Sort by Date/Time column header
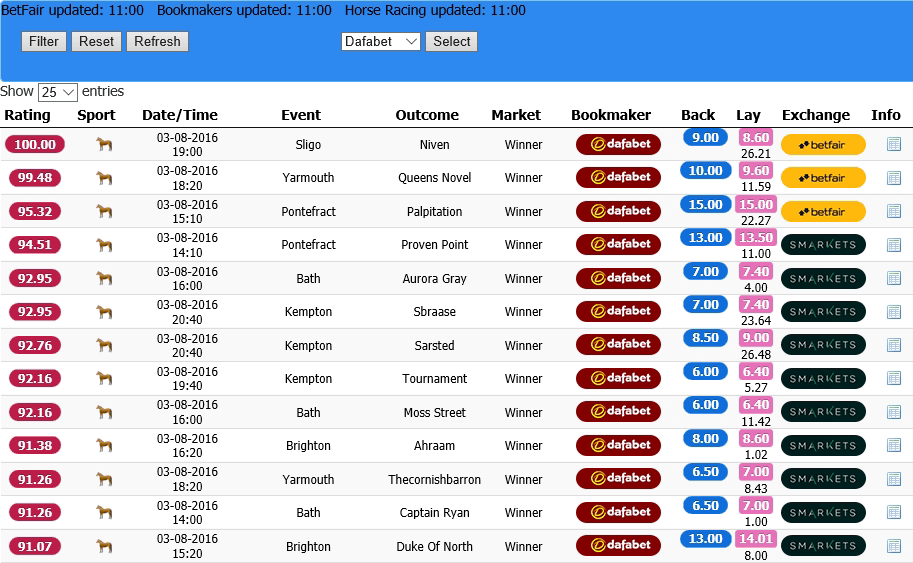 coord(180,115)
